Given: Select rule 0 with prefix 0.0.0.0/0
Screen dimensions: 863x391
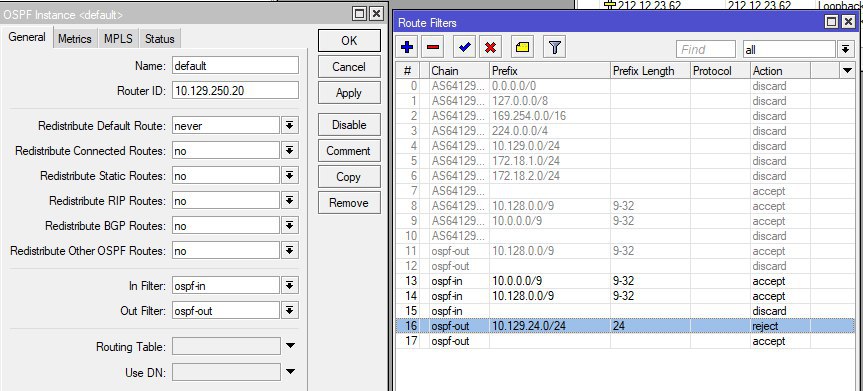Looking at the screenshot, I should pos(625,86).
